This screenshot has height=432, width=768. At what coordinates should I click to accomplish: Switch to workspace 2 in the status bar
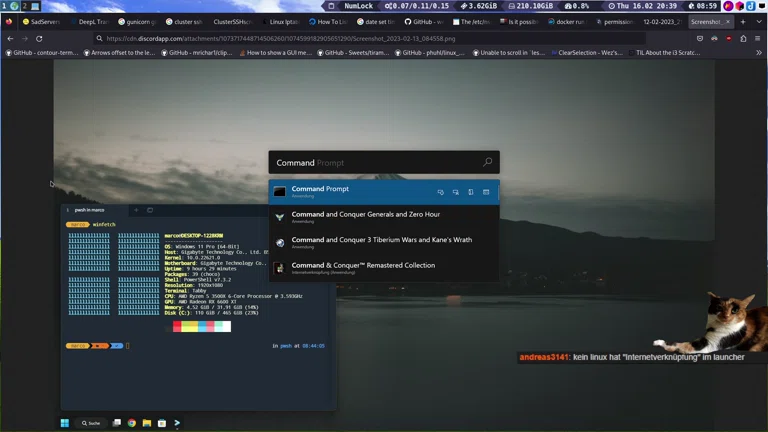coord(24,6)
